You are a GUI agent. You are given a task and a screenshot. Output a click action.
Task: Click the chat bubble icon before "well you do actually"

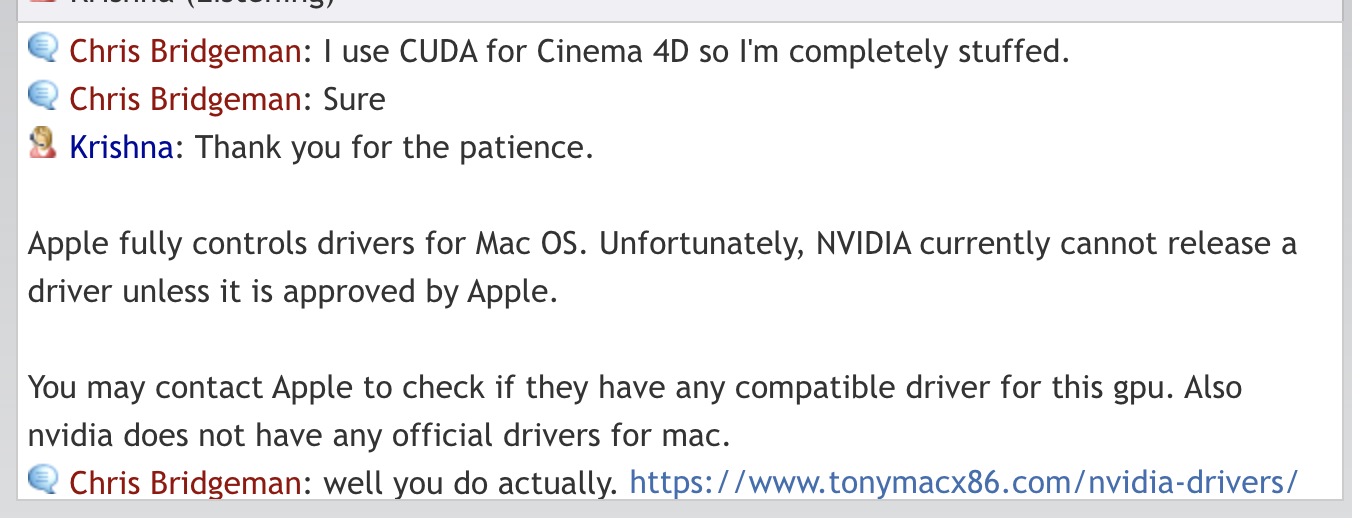click(43, 482)
